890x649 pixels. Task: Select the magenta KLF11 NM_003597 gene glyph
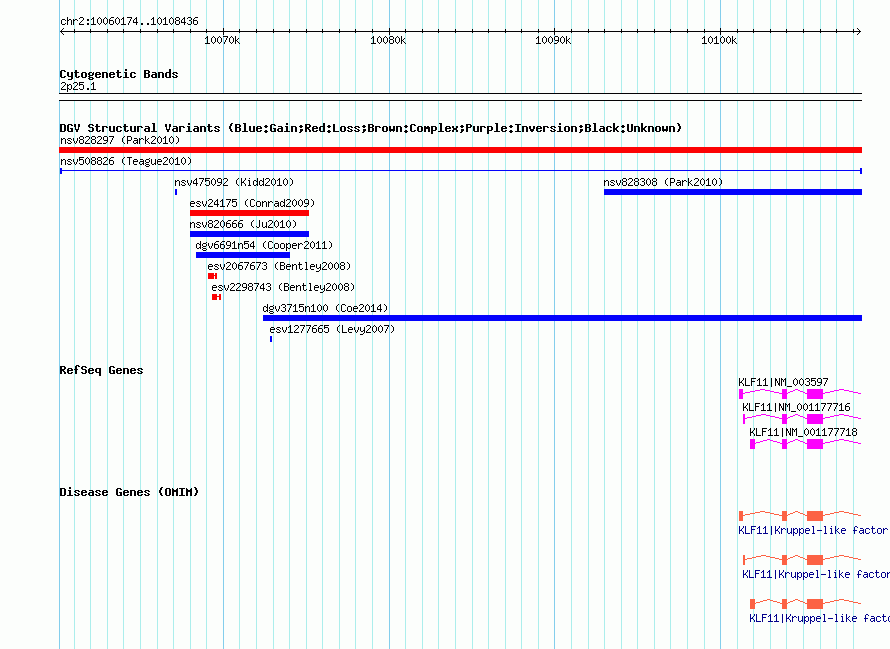pyautogui.click(x=800, y=393)
